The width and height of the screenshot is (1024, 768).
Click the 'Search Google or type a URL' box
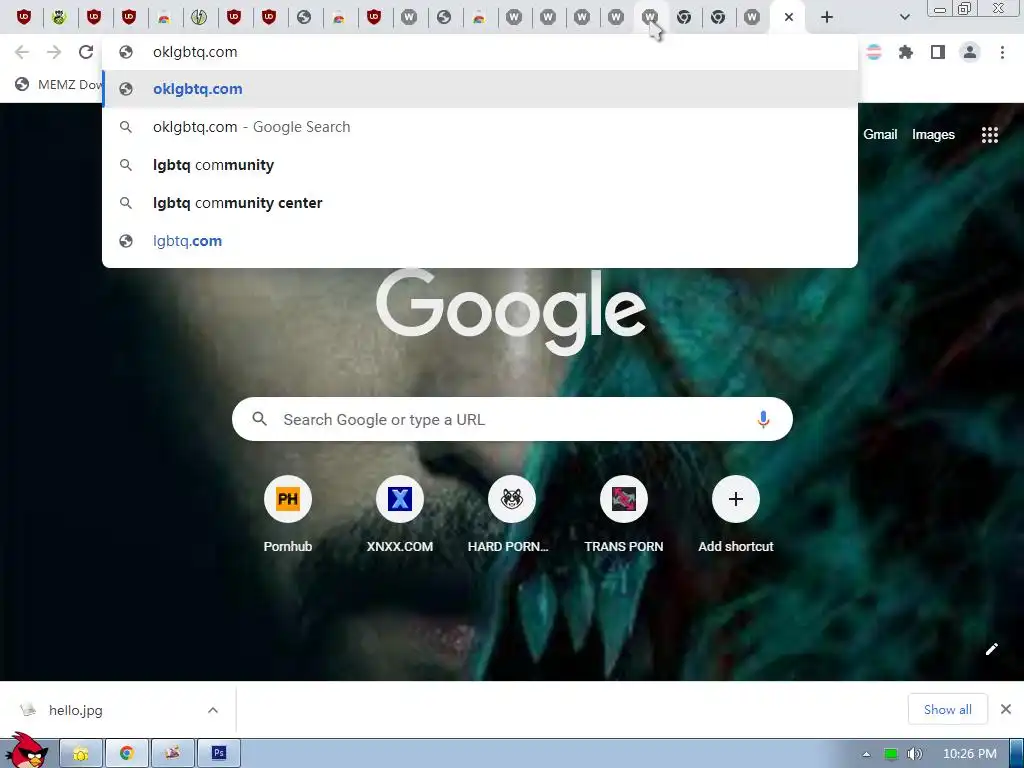tap(512, 419)
